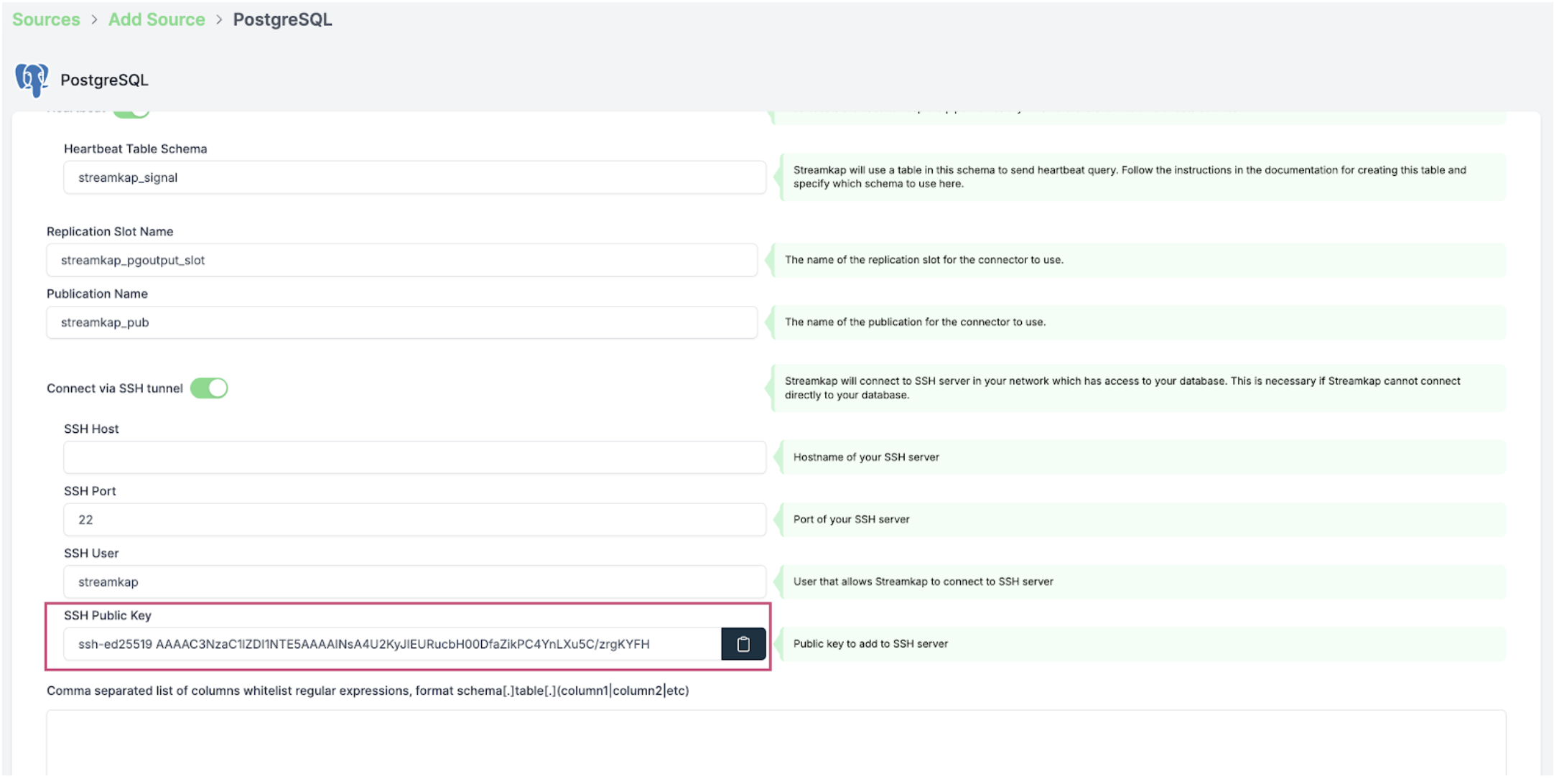Click the Heartbeat Table Schema field
Screen dimensions: 1554x784
point(415,177)
